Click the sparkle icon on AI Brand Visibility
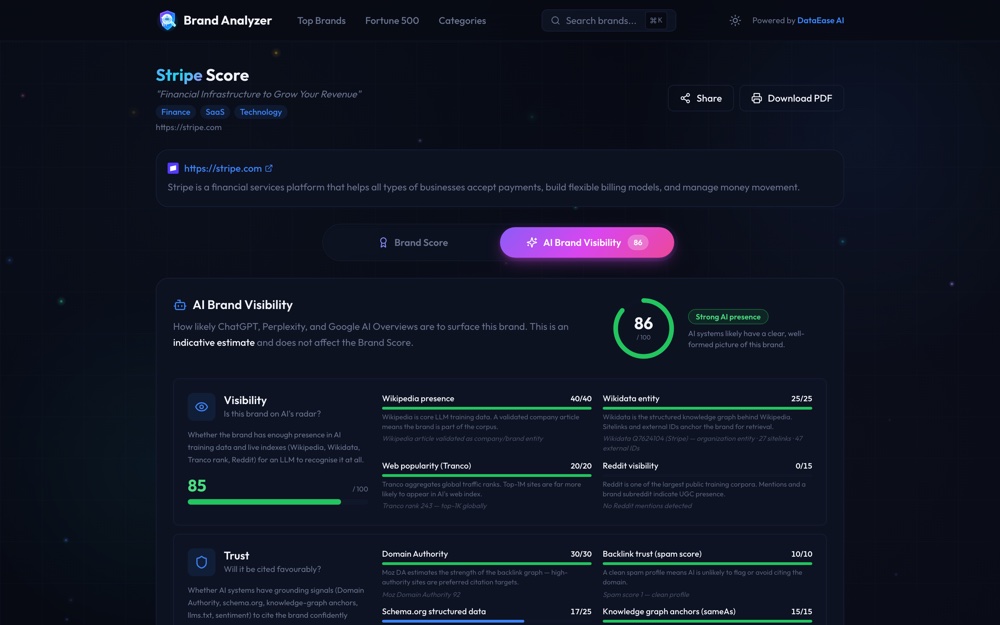This screenshot has height=625, width=1000. coord(531,242)
